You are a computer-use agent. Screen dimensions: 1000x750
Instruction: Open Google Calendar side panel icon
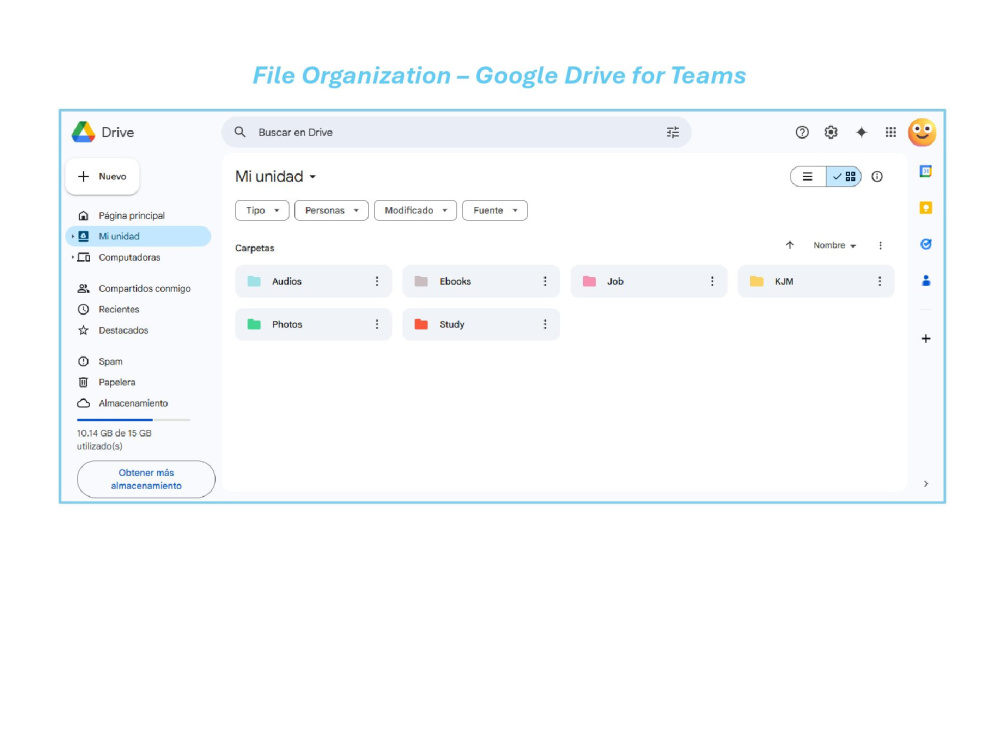click(925, 171)
